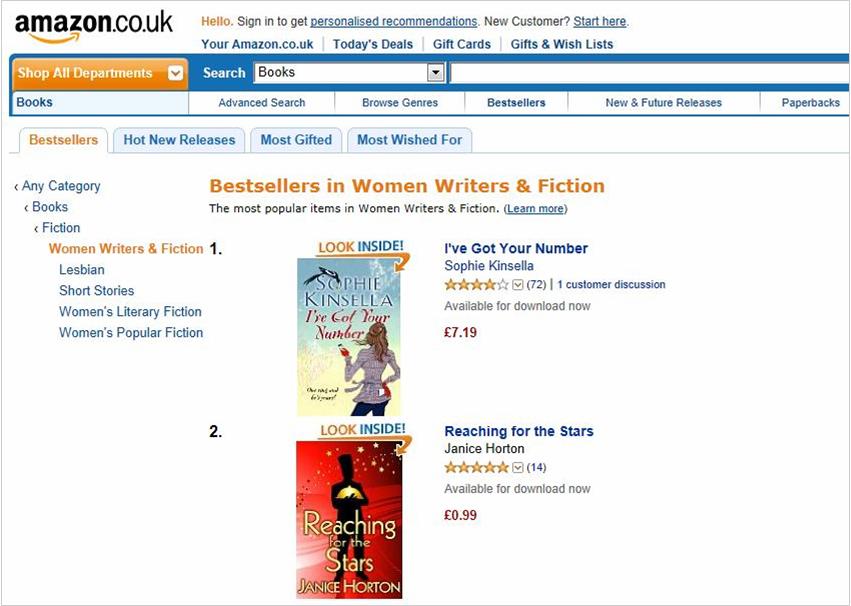
Task: Go to New & Future Releases
Action: pyautogui.click(x=663, y=103)
